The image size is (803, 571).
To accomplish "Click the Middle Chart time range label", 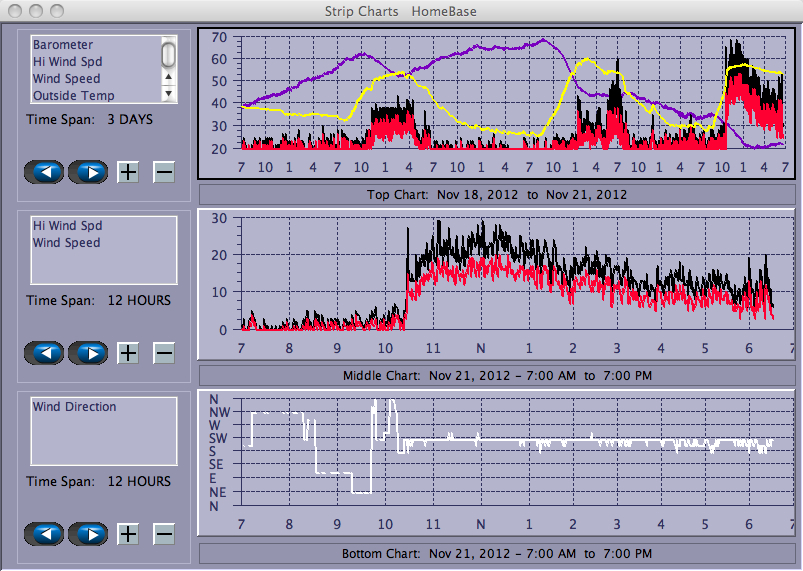I will click(x=497, y=375).
